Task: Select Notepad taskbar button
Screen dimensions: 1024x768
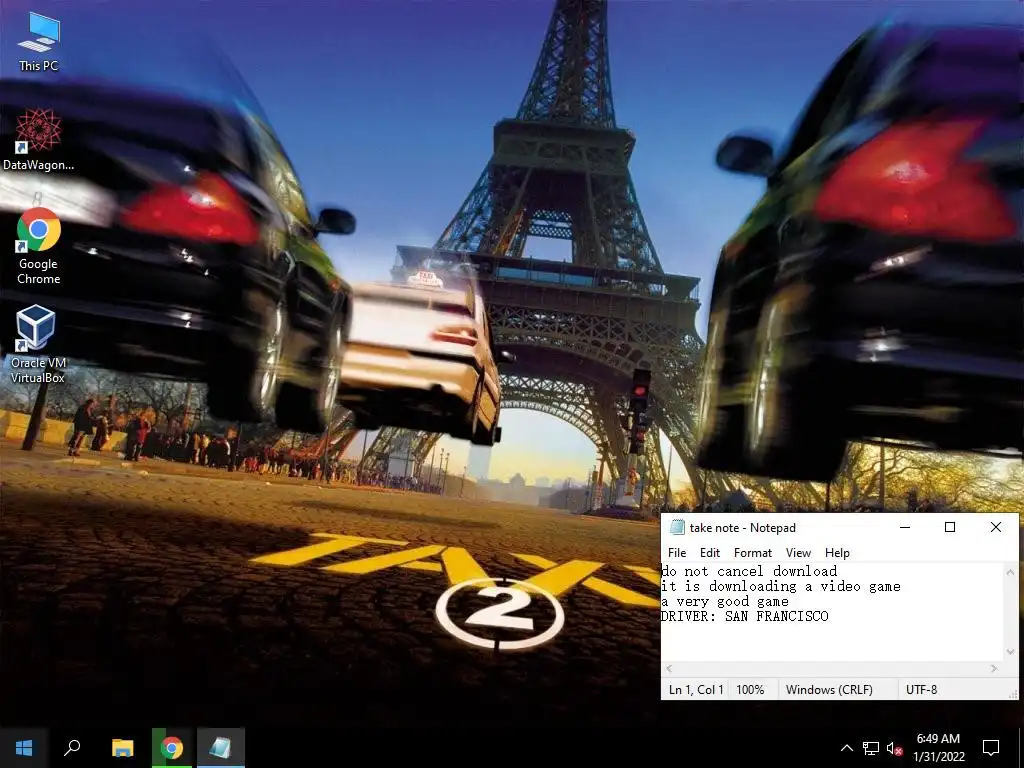Action: pyautogui.click(x=221, y=748)
